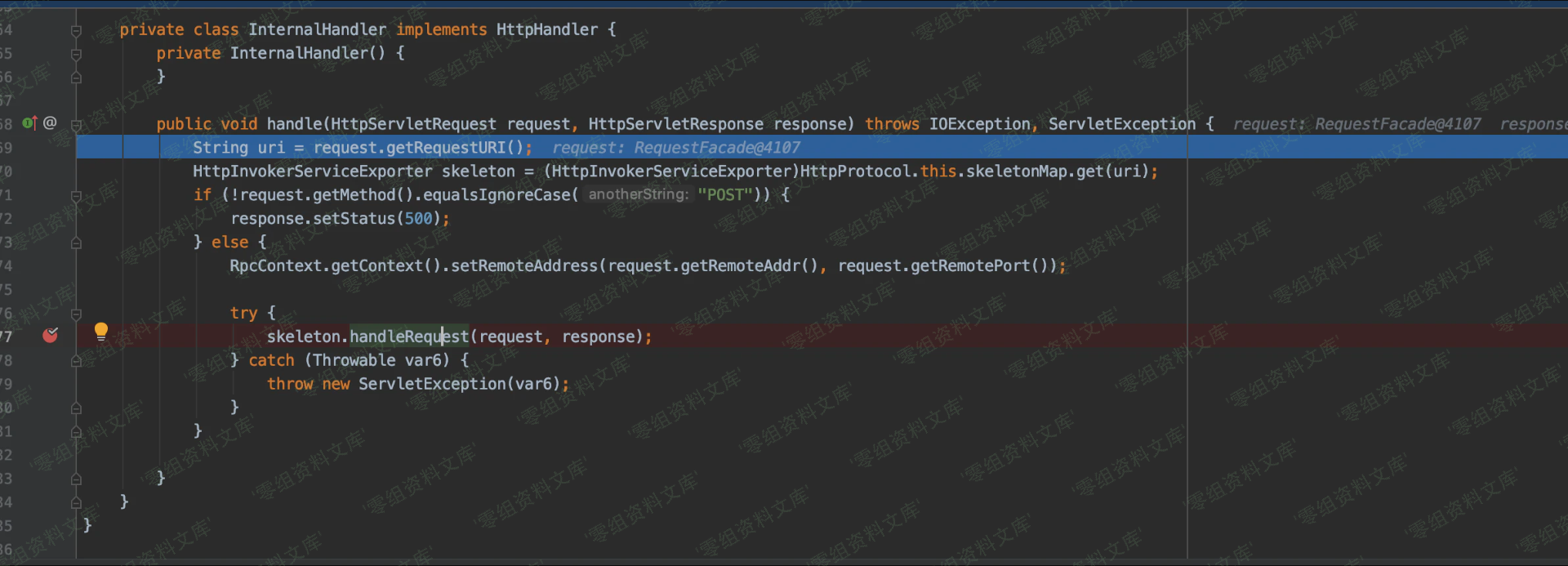Click ServletException in the throw statement
1568x566 pixels.
(x=431, y=384)
